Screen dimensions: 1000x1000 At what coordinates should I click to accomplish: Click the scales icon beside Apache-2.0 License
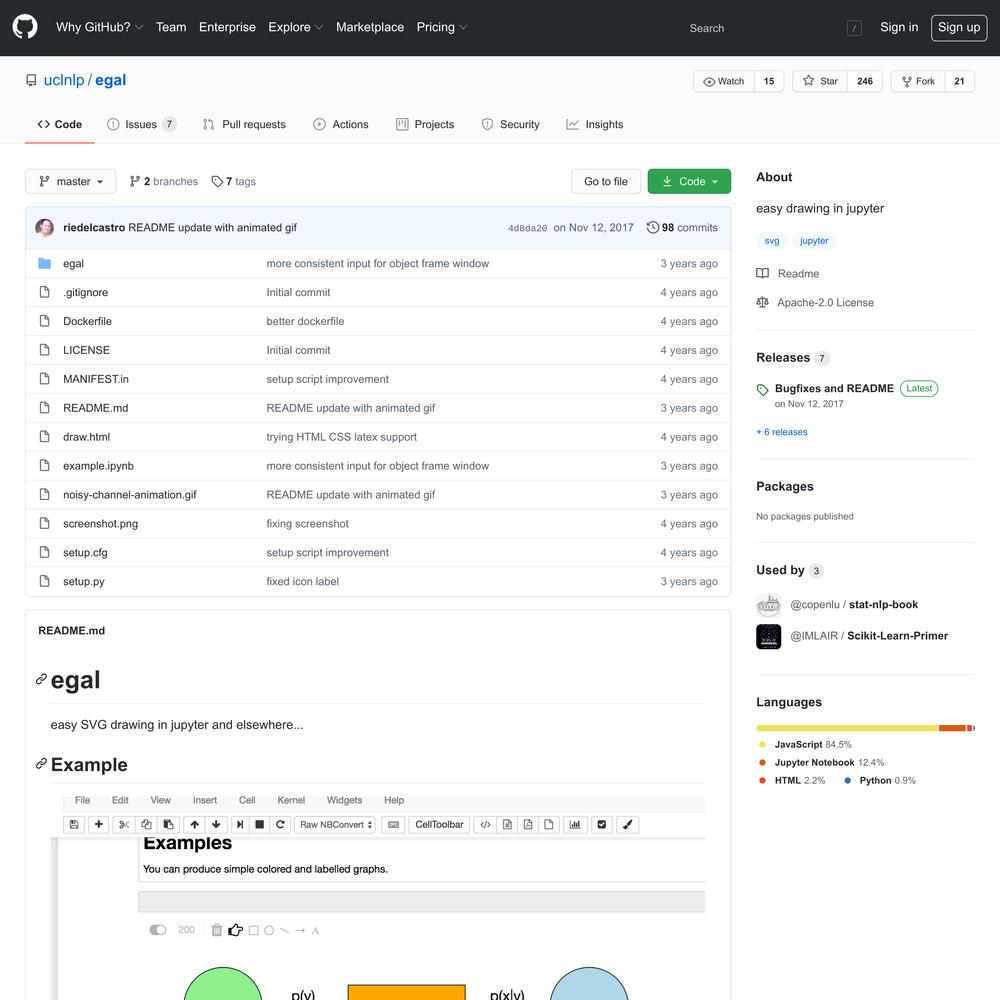762,302
